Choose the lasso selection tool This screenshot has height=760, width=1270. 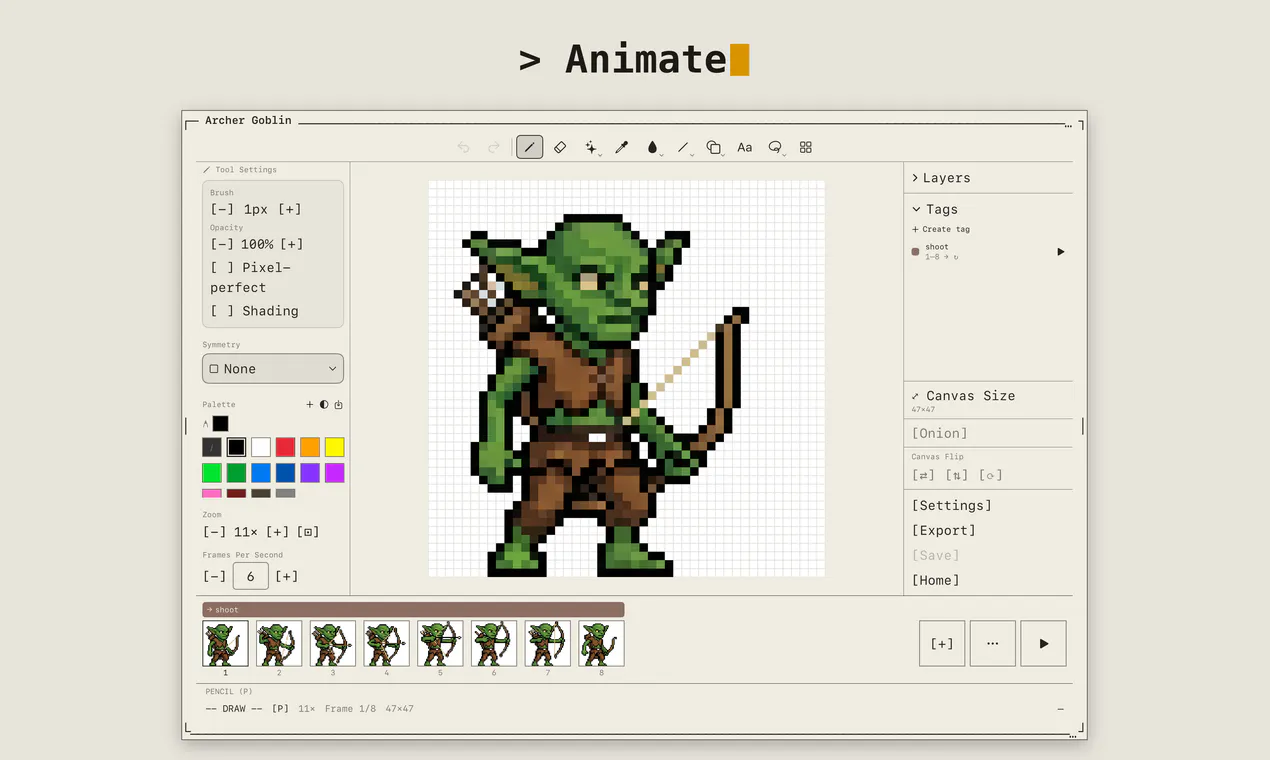(x=774, y=147)
